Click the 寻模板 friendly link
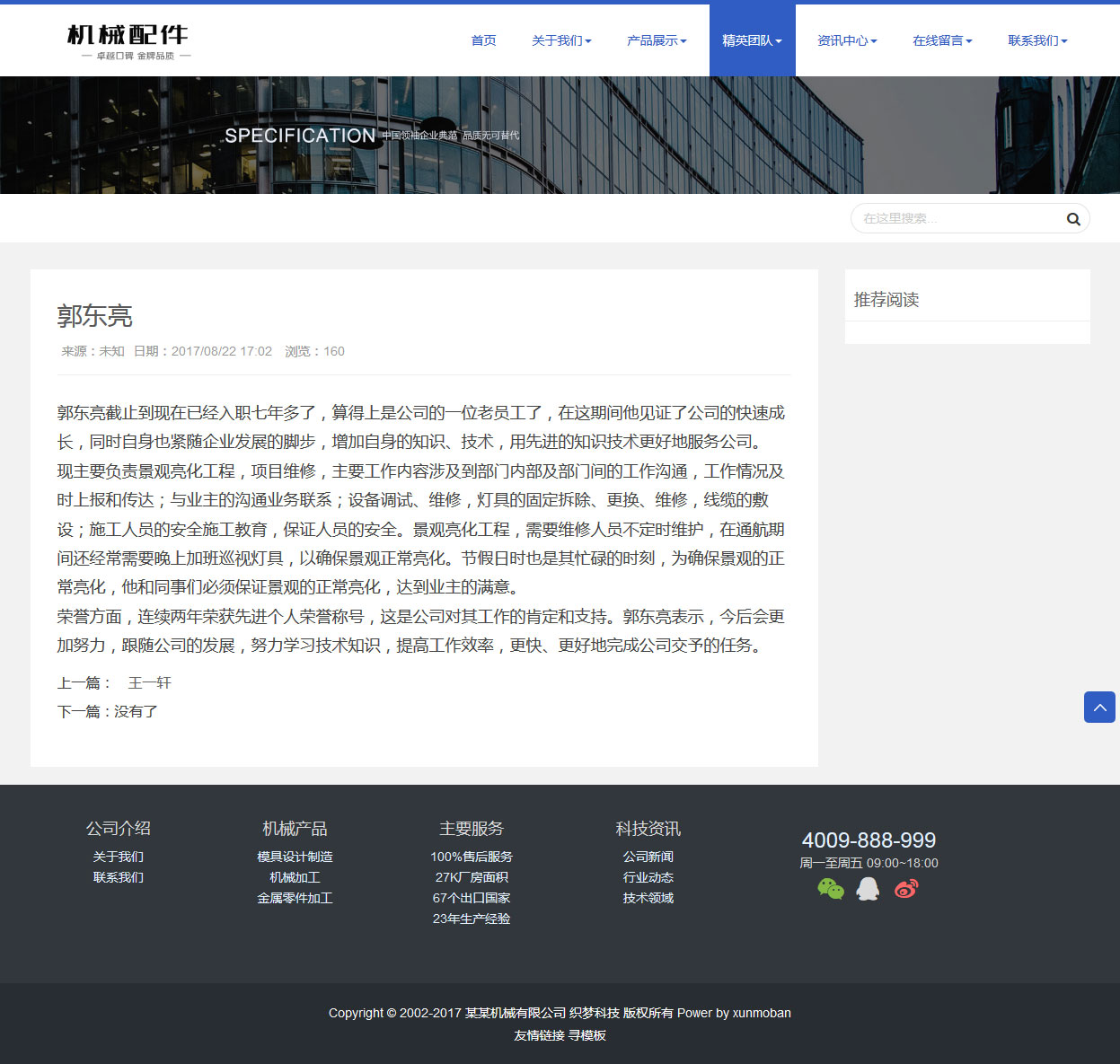 [x=586, y=1035]
